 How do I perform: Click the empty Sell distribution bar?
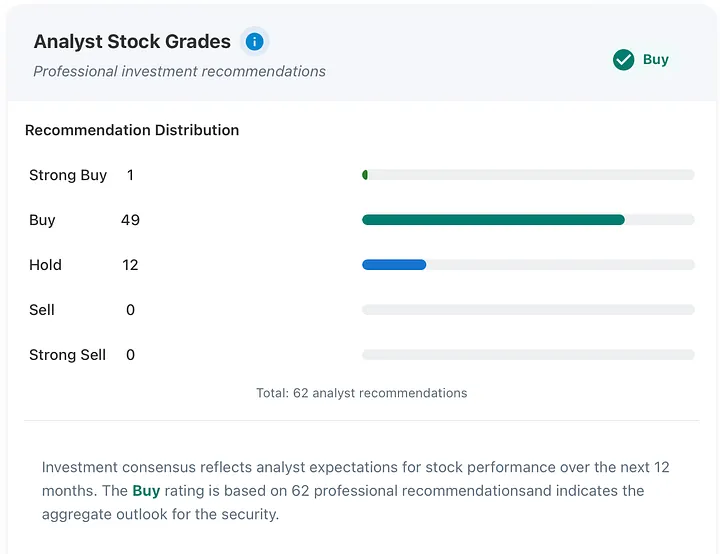(x=528, y=310)
